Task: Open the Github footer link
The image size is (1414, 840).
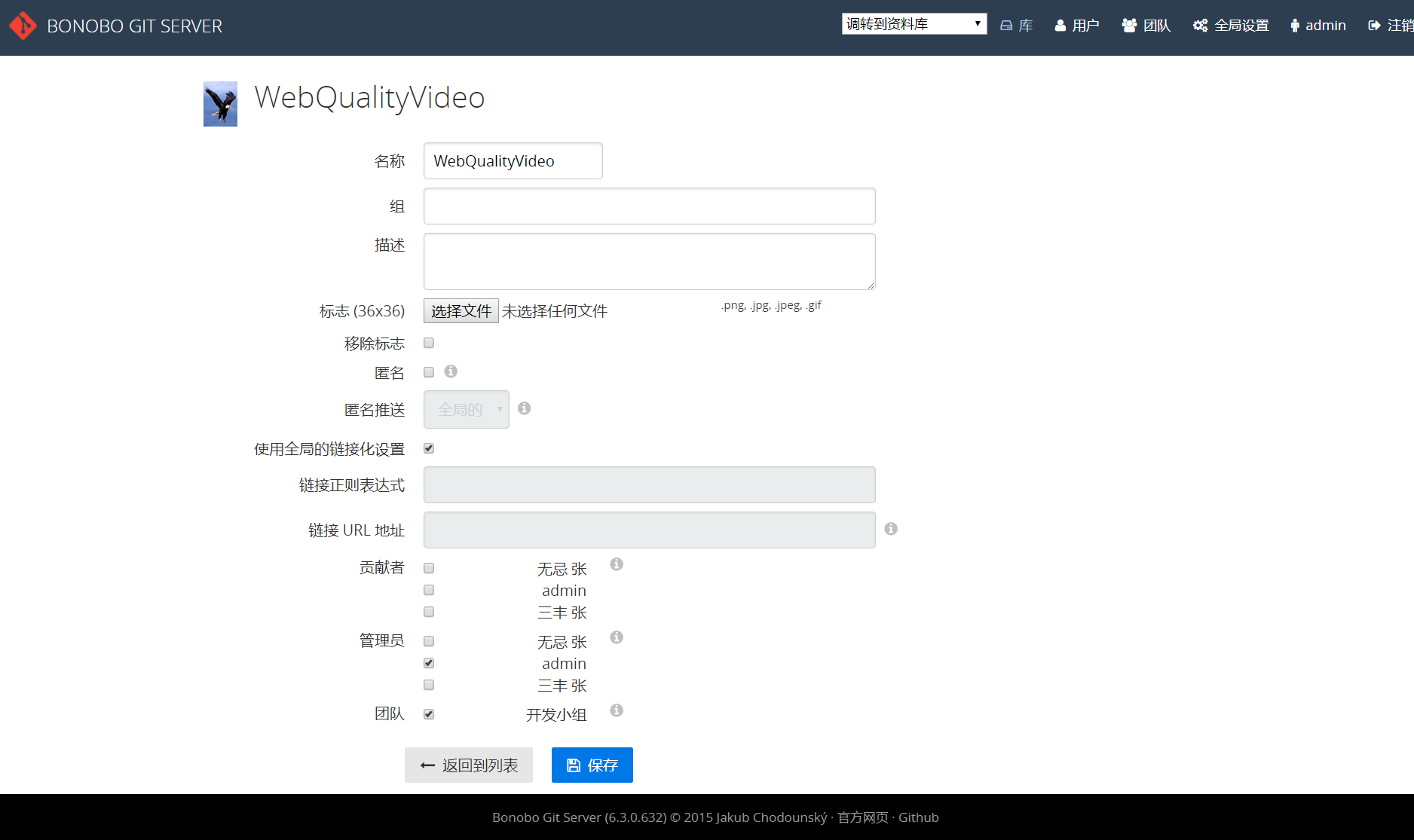Action: click(x=919, y=817)
